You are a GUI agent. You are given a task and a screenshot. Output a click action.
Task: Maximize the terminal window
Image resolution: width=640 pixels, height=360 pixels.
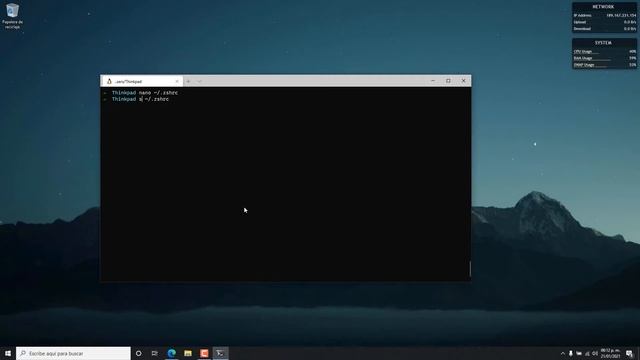pos(448,81)
